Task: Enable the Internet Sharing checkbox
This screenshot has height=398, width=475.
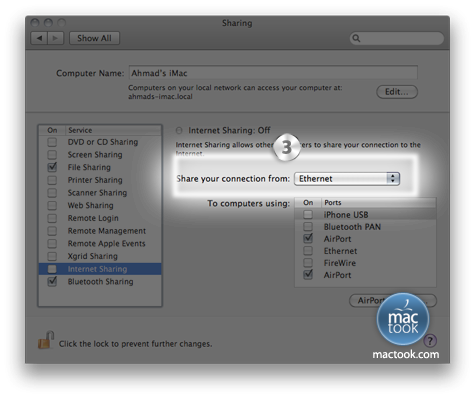Action: pos(52,269)
